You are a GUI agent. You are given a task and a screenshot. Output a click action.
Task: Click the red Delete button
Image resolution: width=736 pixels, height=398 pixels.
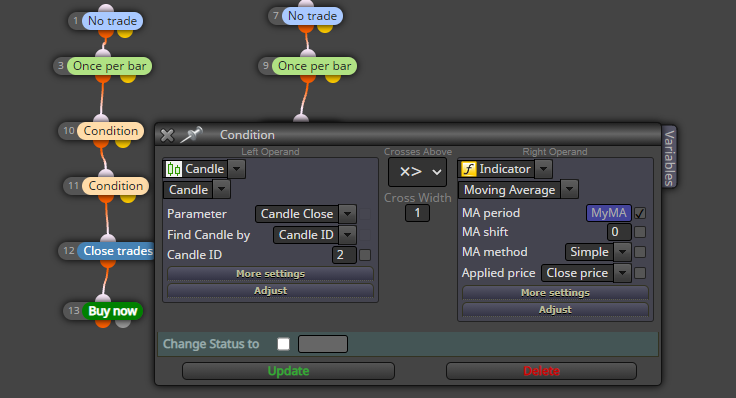pos(541,371)
